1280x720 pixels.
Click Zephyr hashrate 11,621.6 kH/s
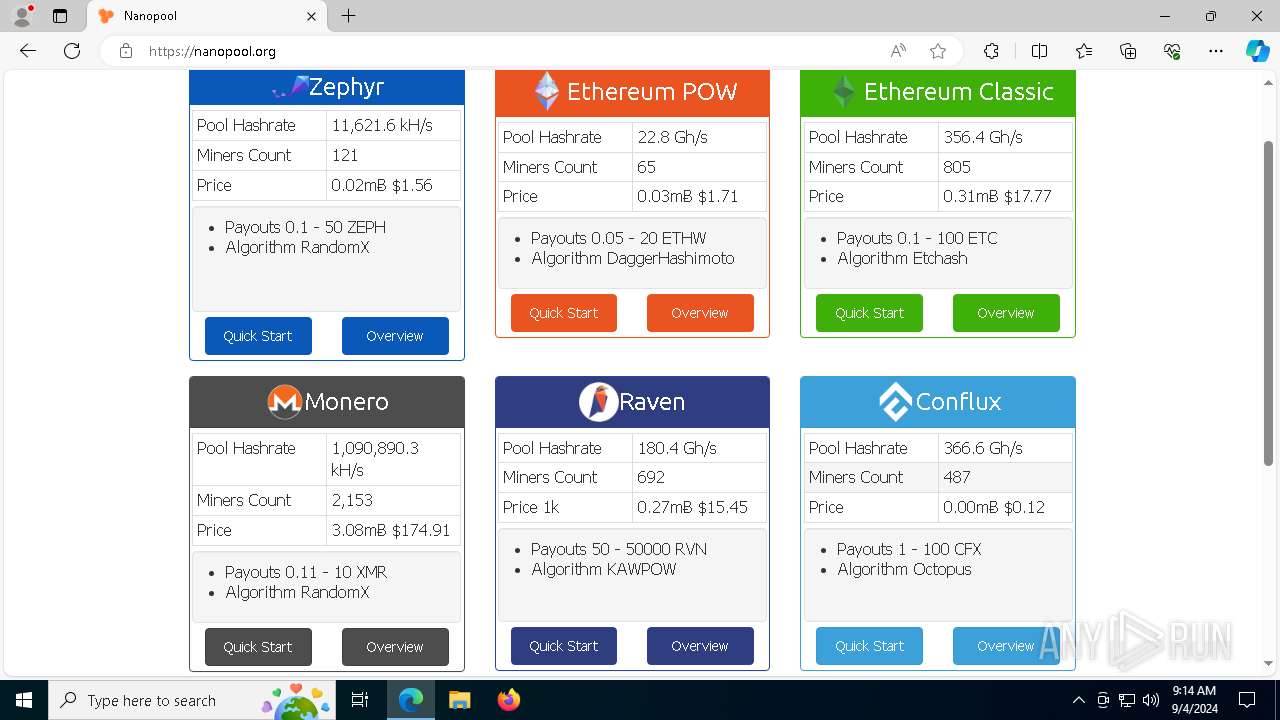tap(382, 125)
